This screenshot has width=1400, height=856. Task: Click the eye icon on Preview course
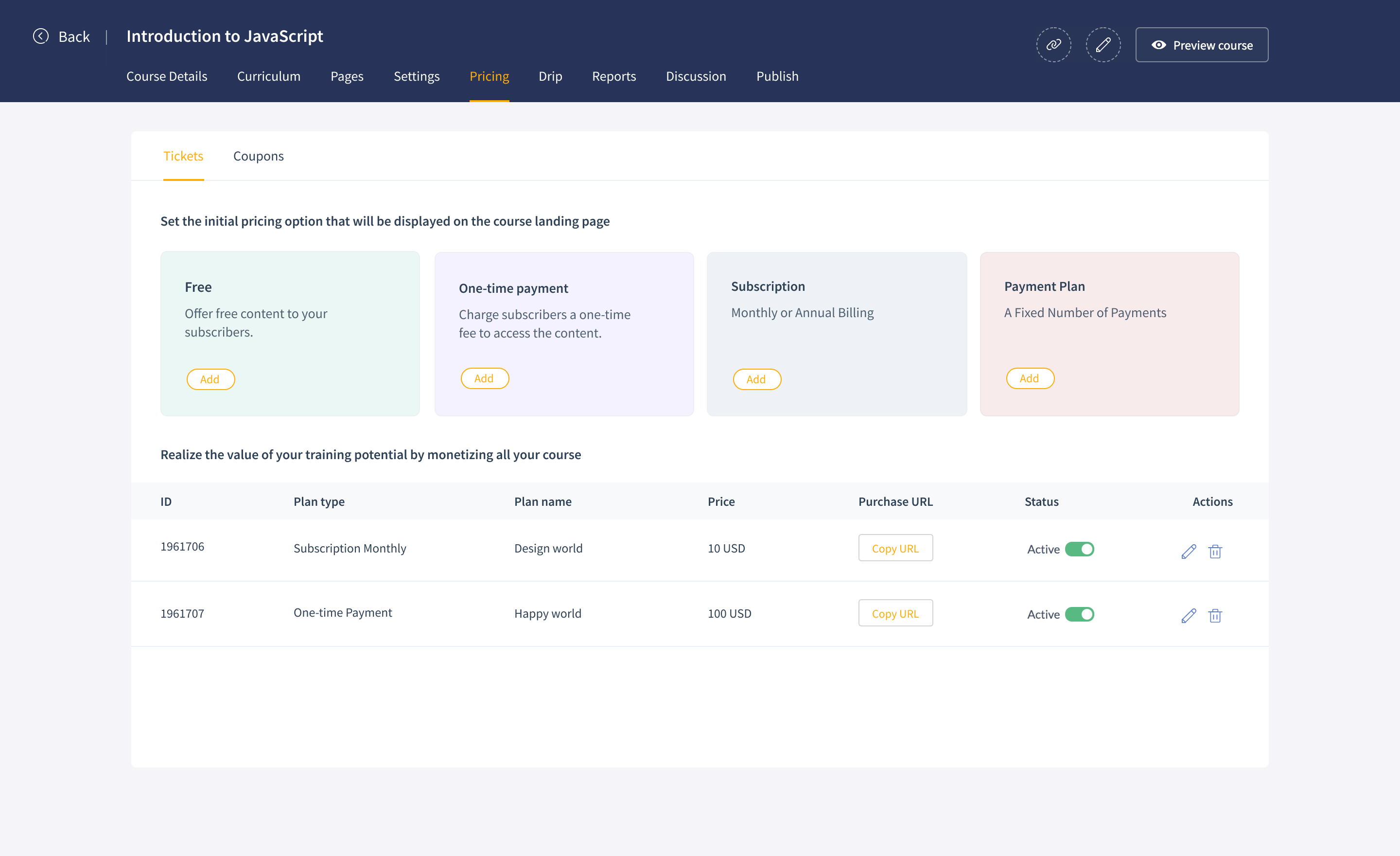(x=1159, y=45)
